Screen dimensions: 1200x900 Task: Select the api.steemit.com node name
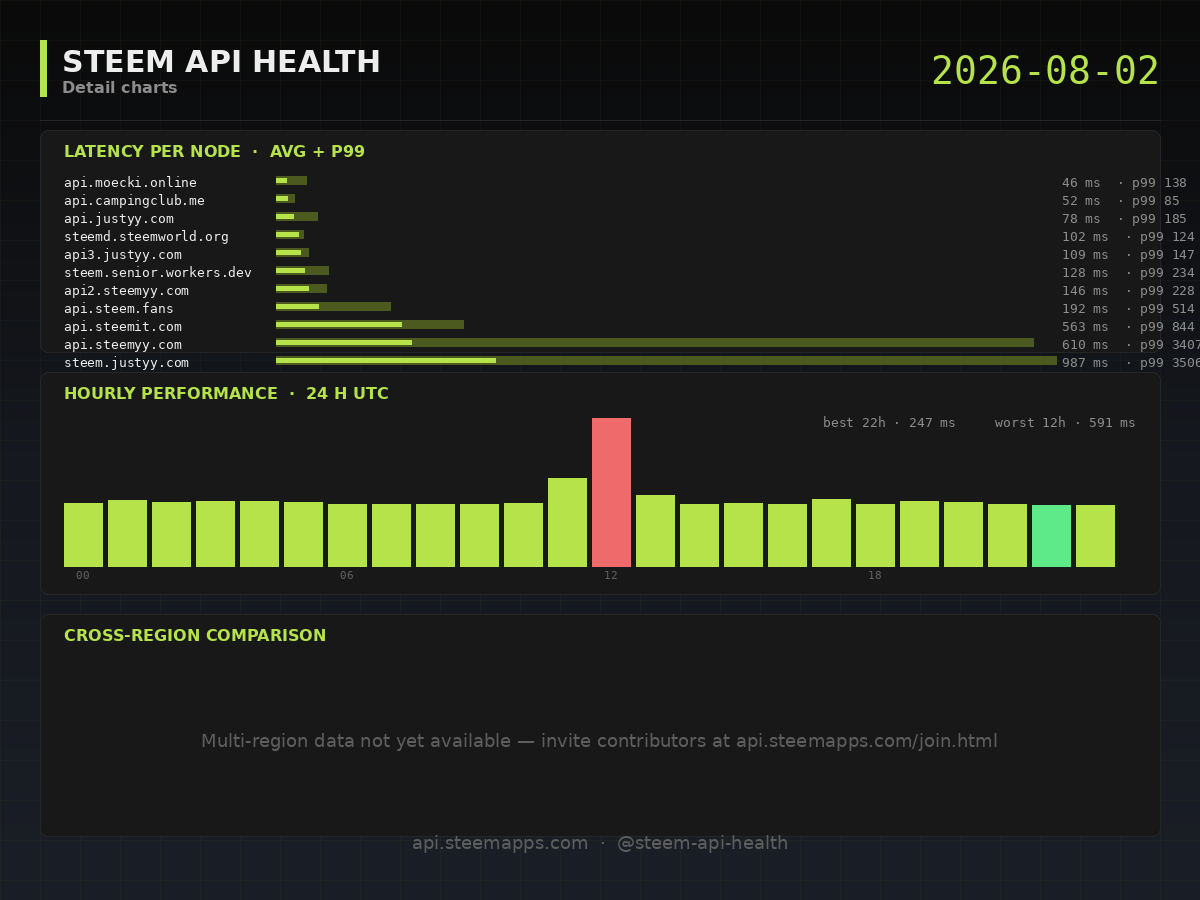click(123, 327)
